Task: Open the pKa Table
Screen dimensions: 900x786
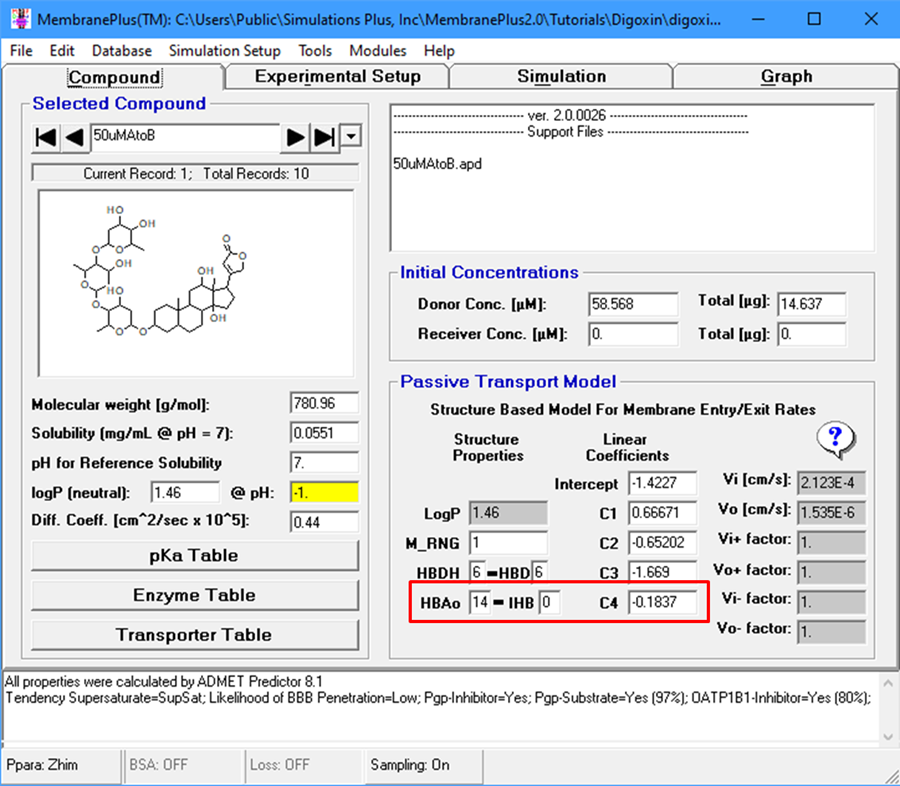Action: pos(195,555)
